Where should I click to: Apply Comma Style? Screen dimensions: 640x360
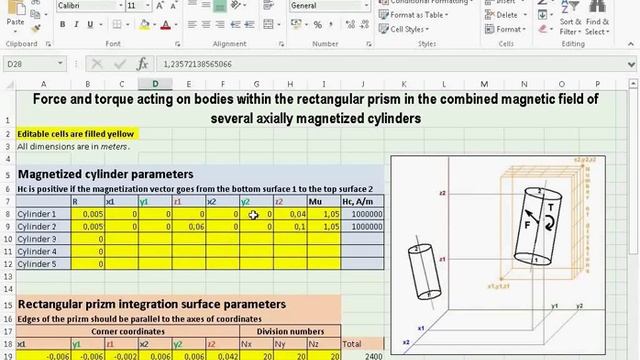click(331, 24)
